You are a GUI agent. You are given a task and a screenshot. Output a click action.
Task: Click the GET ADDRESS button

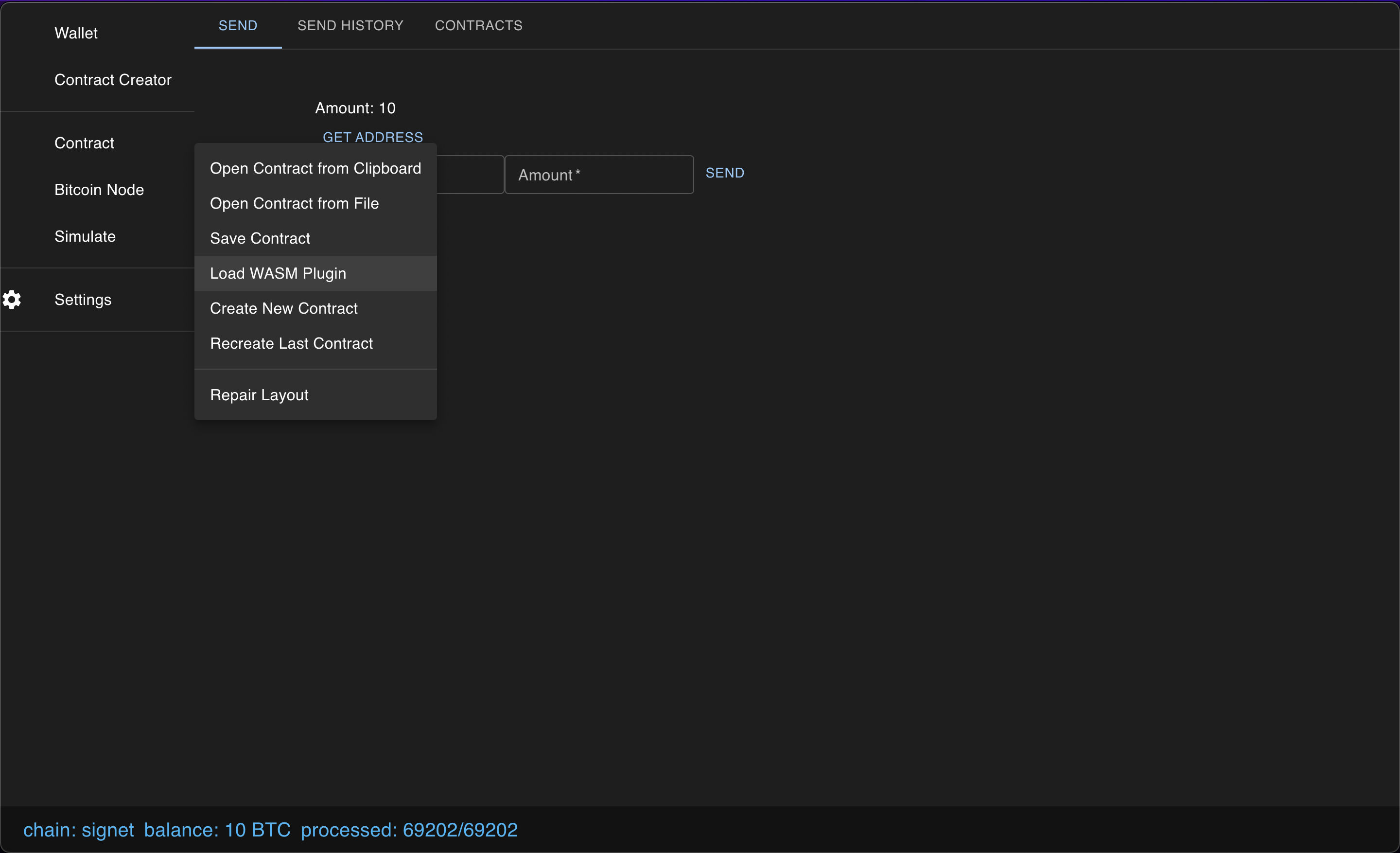click(x=373, y=137)
